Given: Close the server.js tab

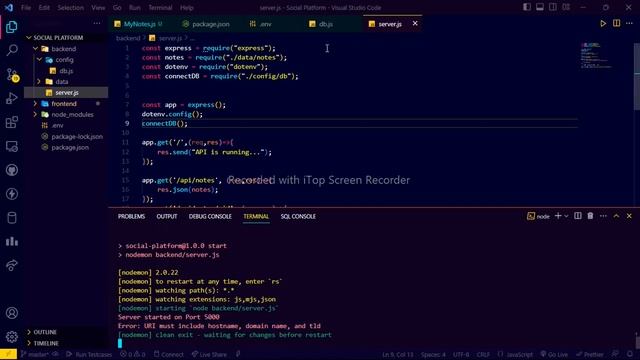Looking at the screenshot, I should tap(415, 24).
